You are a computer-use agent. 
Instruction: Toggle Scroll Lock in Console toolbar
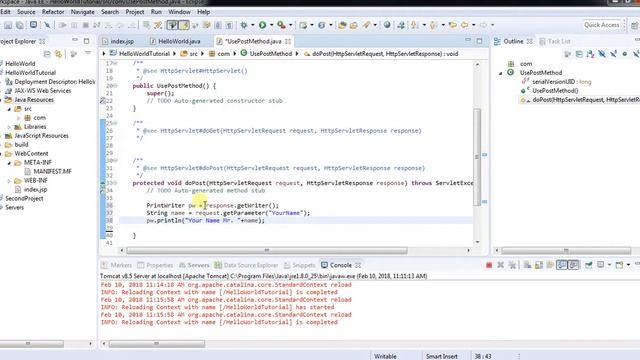point(539,265)
